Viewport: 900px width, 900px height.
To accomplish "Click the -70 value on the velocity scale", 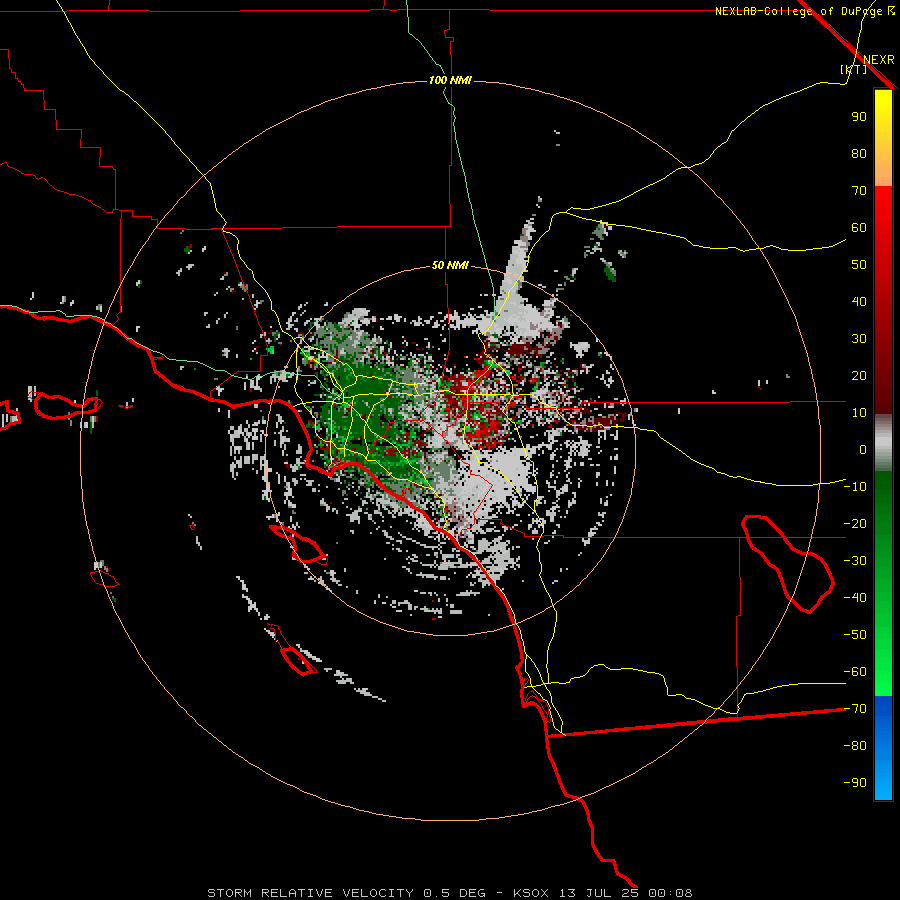I will click(x=855, y=709).
